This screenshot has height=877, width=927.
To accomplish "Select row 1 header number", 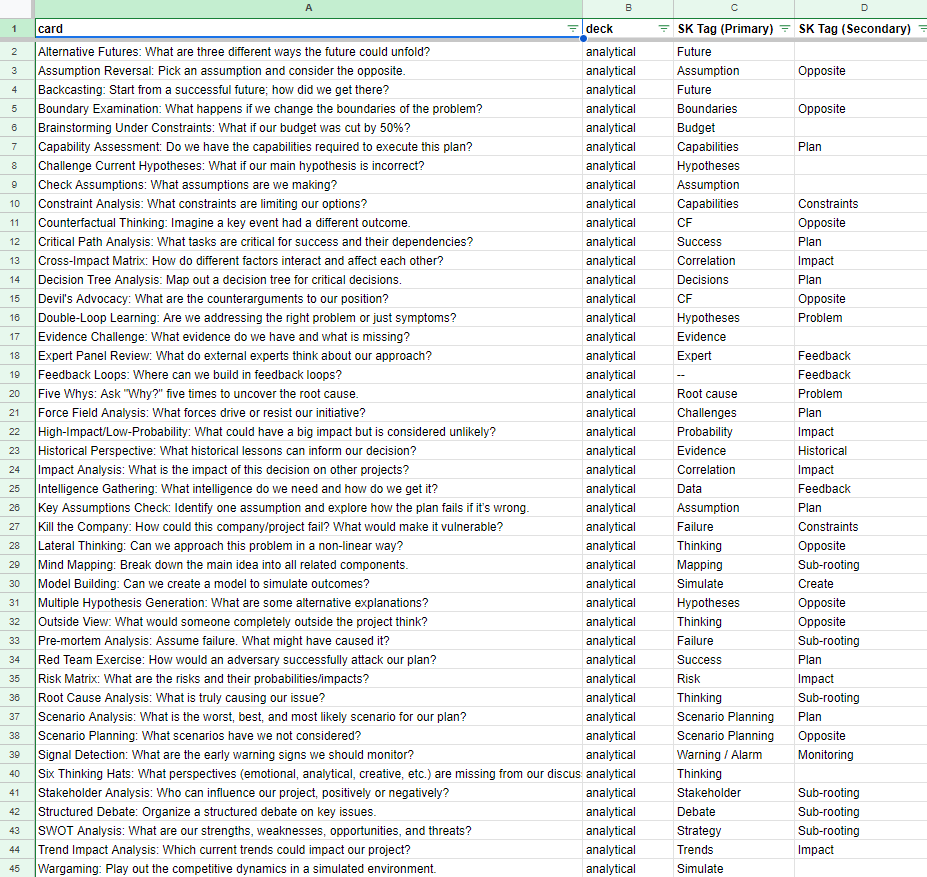I will tap(14, 28).
